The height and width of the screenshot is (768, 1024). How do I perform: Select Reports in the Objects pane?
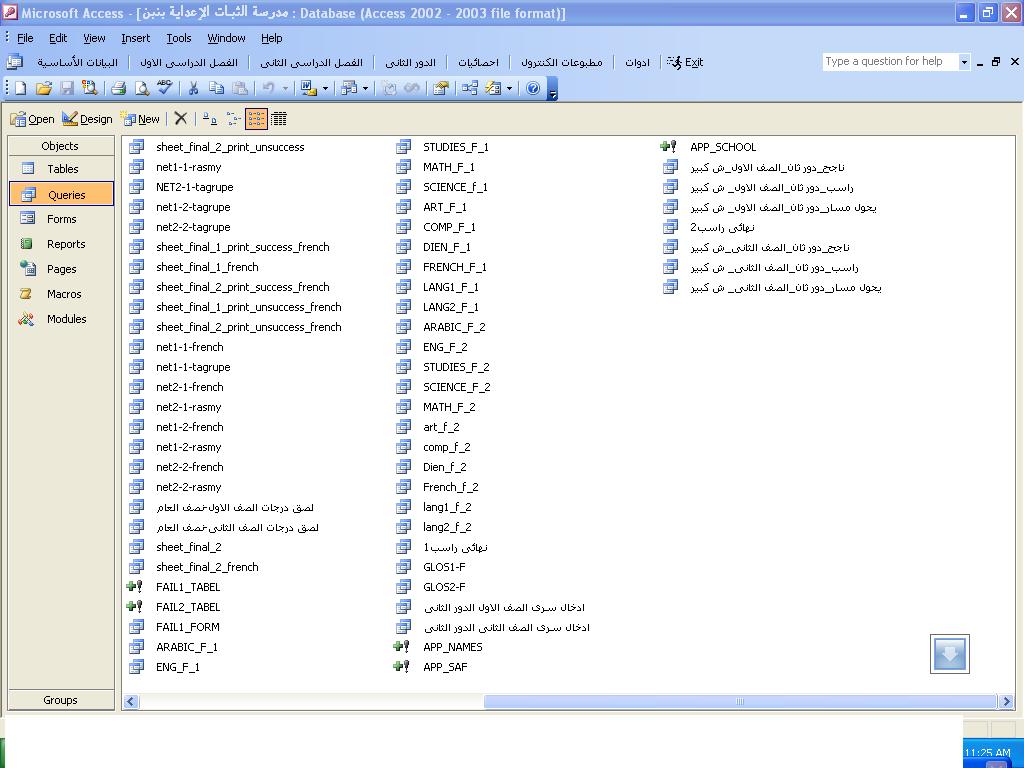[66, 244]
